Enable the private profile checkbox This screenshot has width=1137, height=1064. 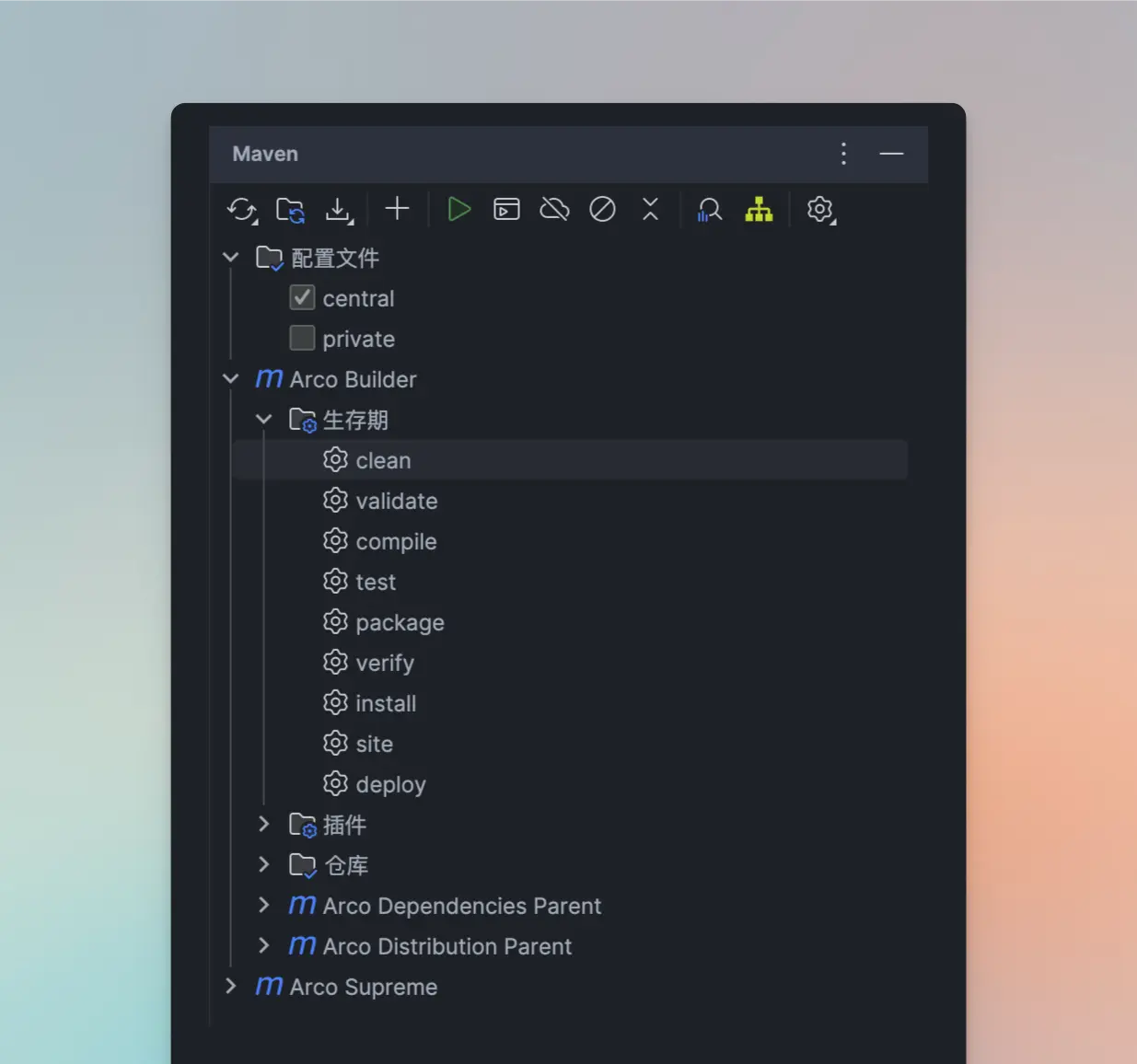302,338
